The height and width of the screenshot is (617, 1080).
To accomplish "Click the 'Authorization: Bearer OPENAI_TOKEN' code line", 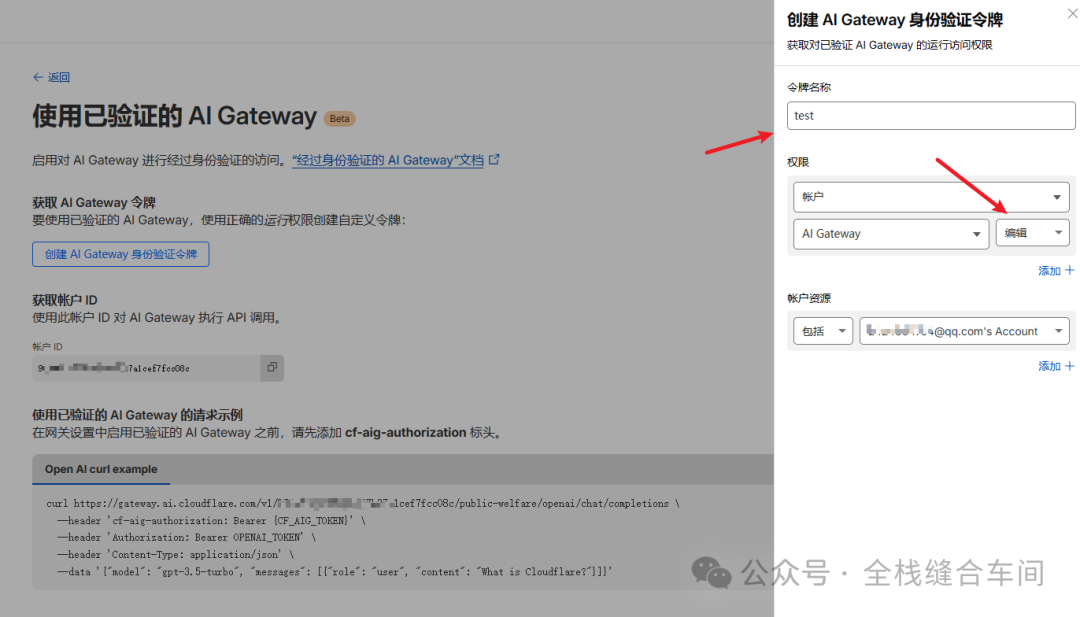I will point(187,537).
